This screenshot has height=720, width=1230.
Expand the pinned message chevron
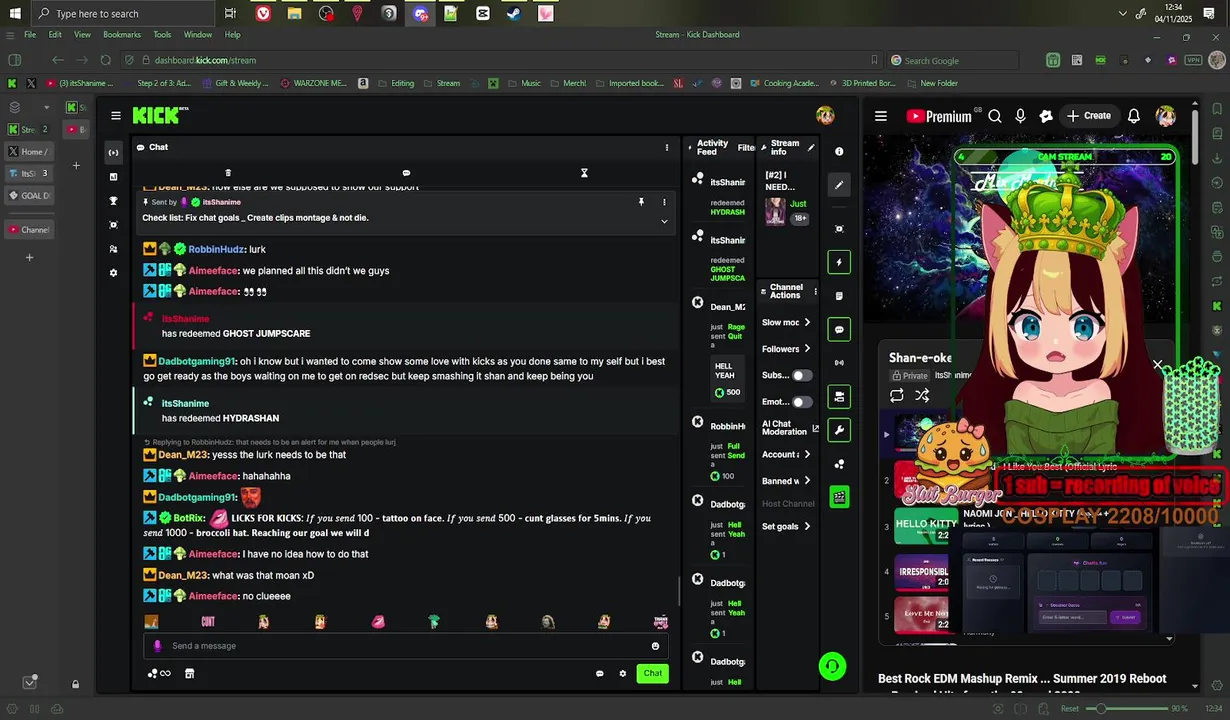coord(664,221)
